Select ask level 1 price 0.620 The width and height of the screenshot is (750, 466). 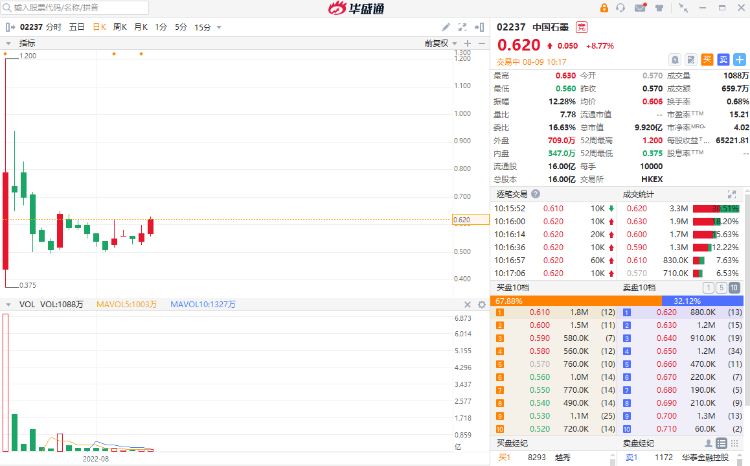tap(666, 312)
